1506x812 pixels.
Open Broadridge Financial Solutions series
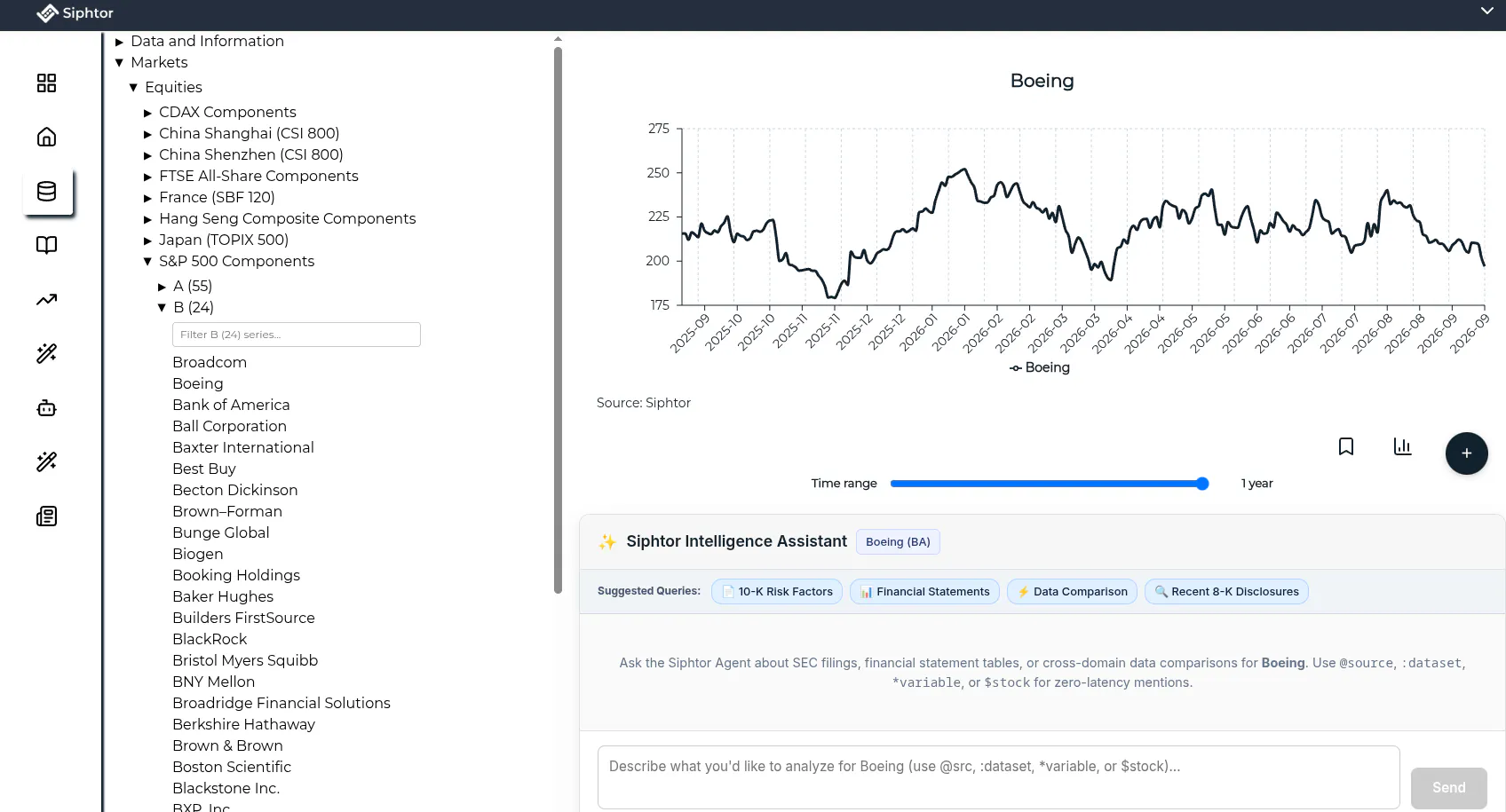281,703
